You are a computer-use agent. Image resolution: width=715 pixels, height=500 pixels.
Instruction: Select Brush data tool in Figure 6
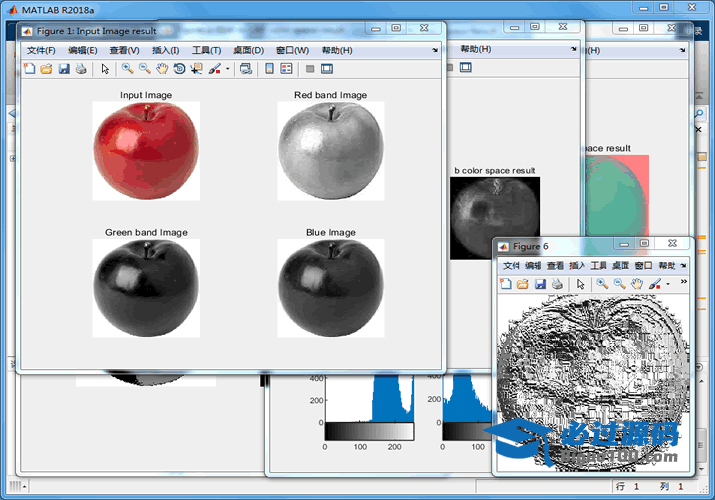click(x=655, y=284)
